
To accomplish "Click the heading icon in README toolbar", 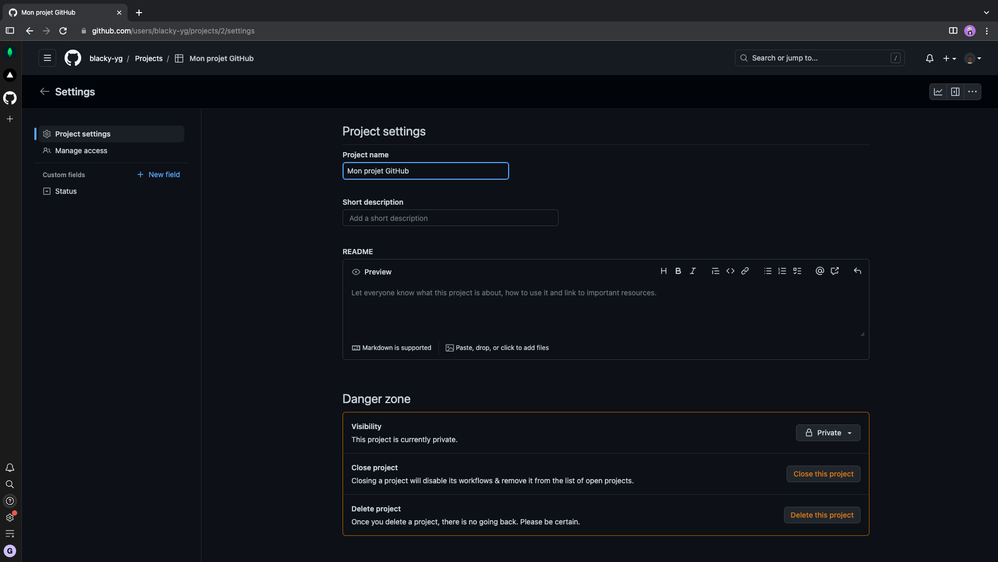I will coord(663,271).
